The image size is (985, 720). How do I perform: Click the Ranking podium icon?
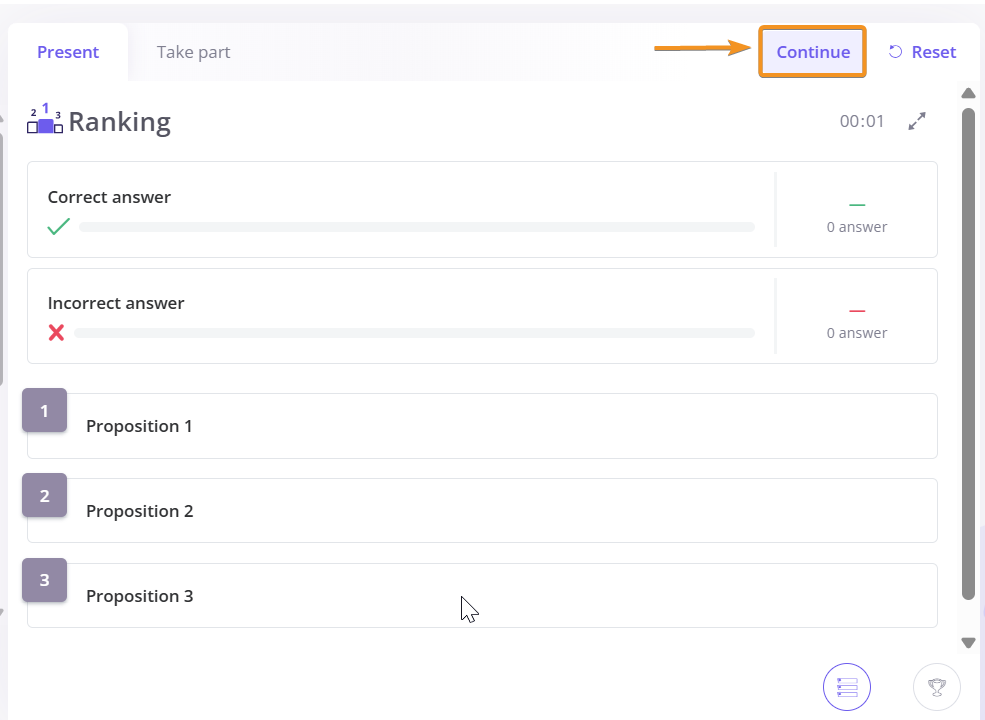point(45,118)
